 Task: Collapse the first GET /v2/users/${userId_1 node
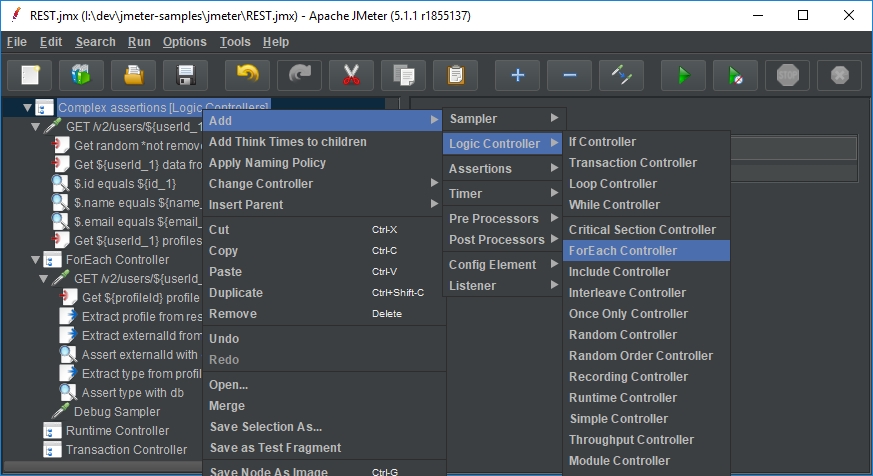(36, 126)
